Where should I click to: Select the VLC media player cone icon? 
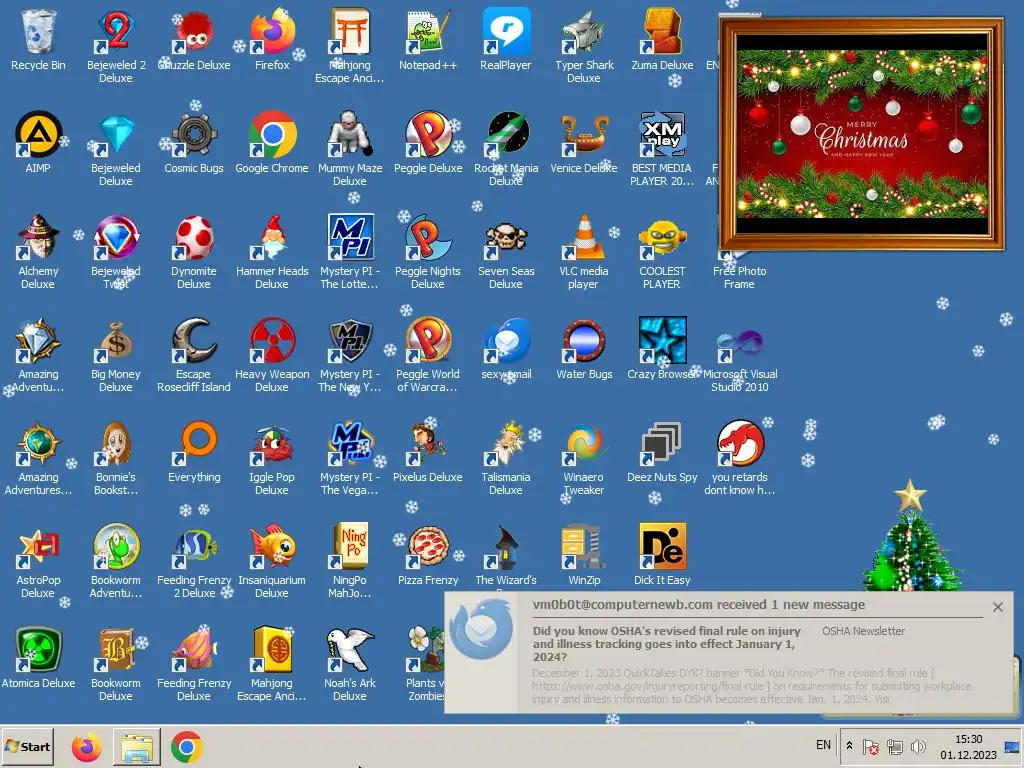pos(584,238)
